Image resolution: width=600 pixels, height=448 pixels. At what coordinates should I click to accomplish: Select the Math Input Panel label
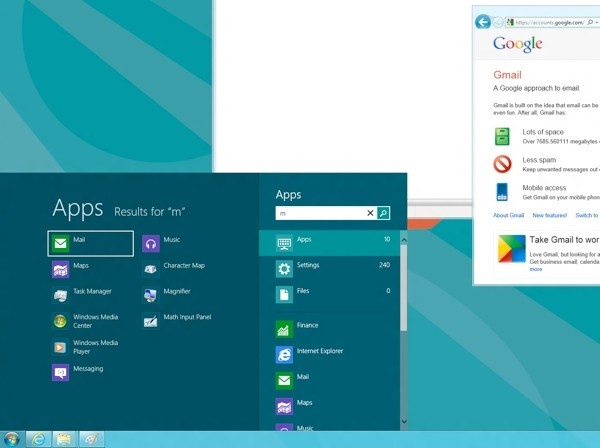click(x=187, y=317)
